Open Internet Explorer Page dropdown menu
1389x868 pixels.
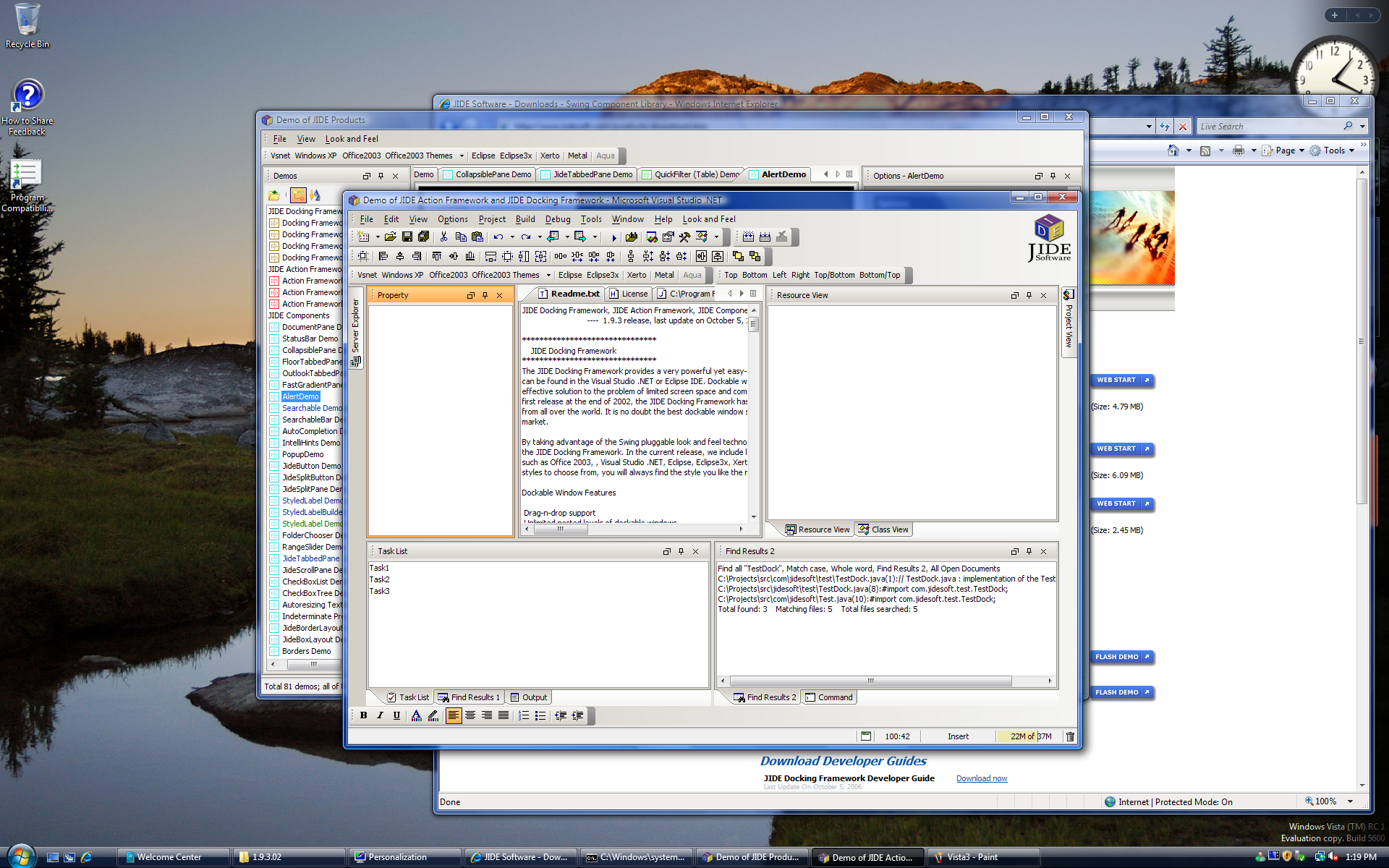point(1283,150)
